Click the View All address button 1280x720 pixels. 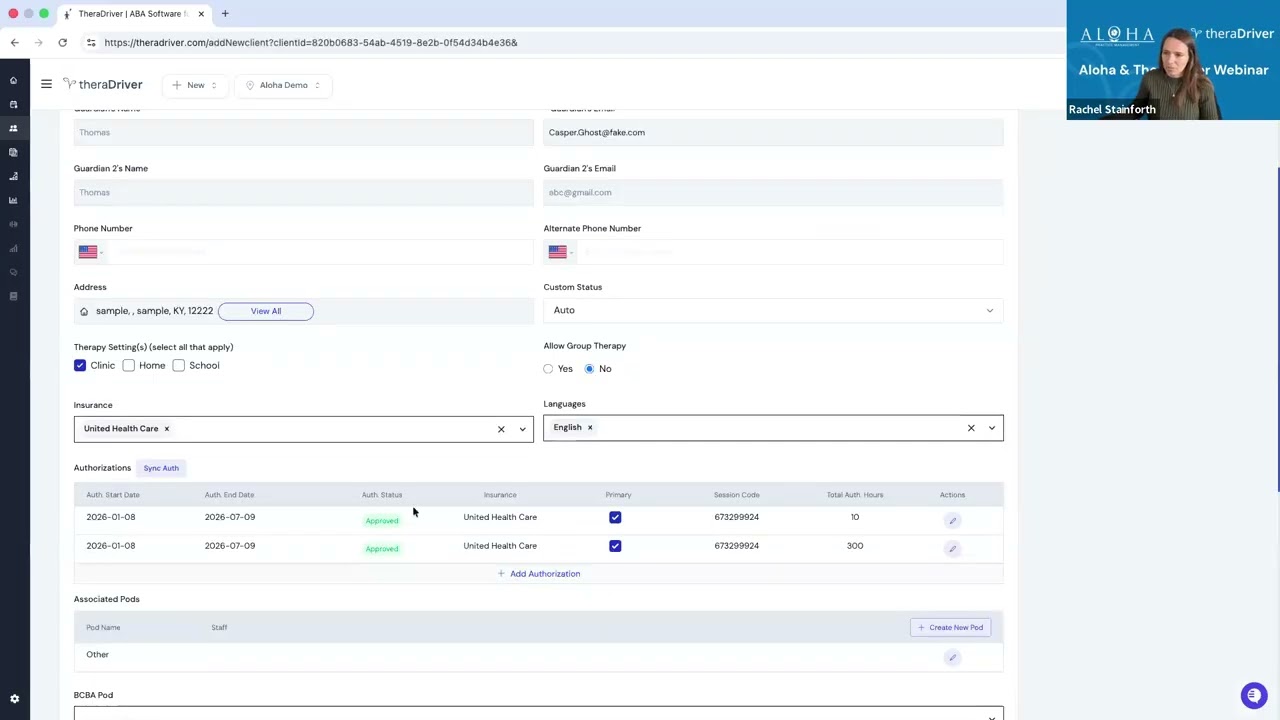[x=266, y=311]
